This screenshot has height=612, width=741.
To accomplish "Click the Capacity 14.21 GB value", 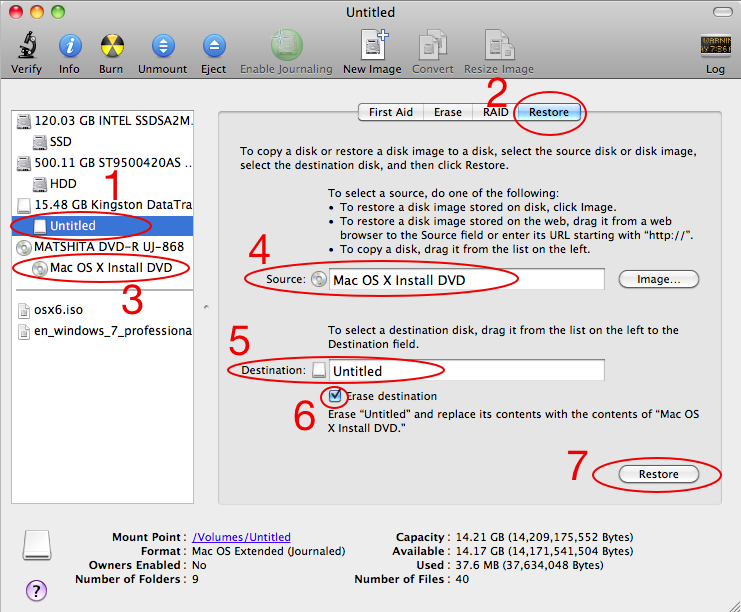I will pos(544,537).
